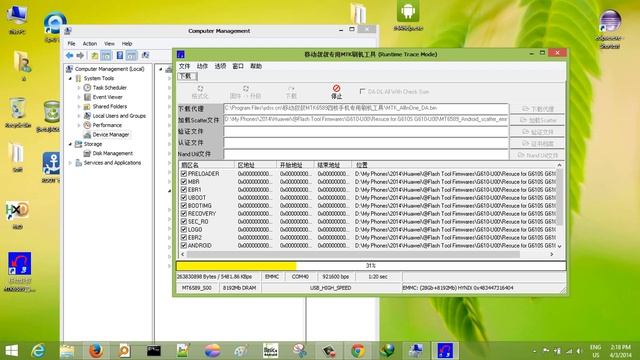Click blue Help icon in Computer Management toolbar

pos(120,55)
